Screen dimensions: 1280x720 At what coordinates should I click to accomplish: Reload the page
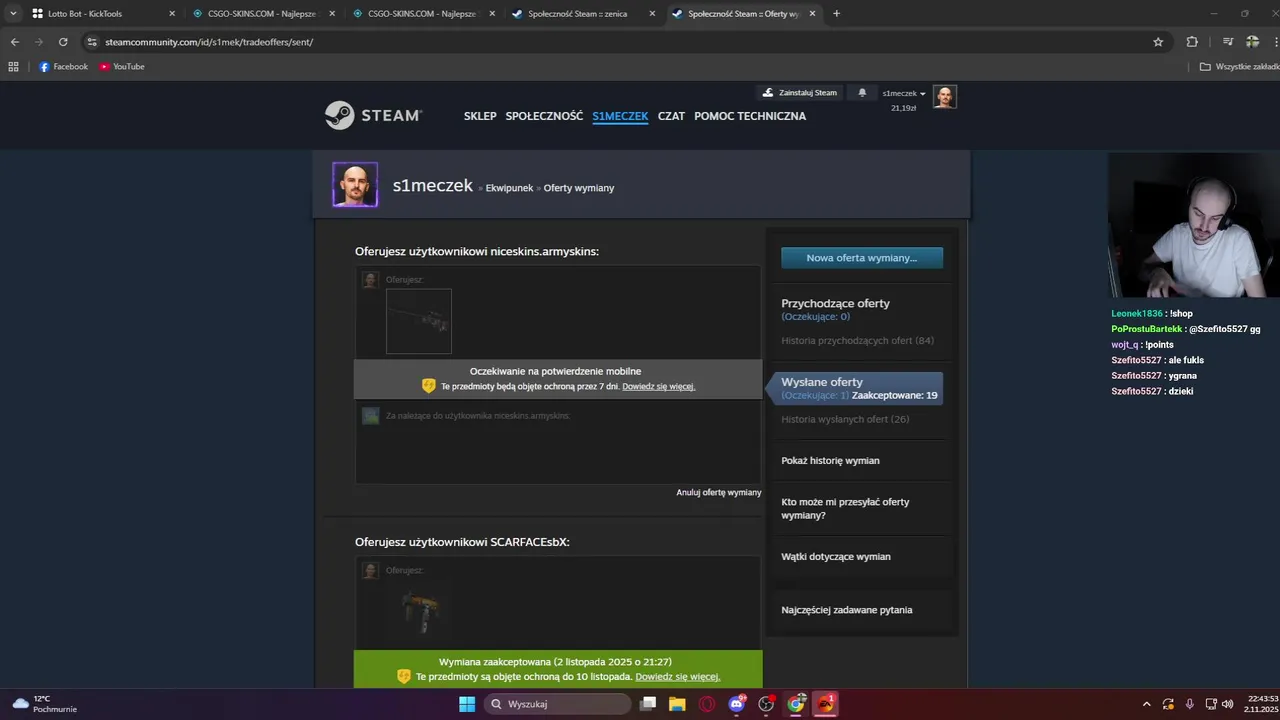click(x=63, y=42)
